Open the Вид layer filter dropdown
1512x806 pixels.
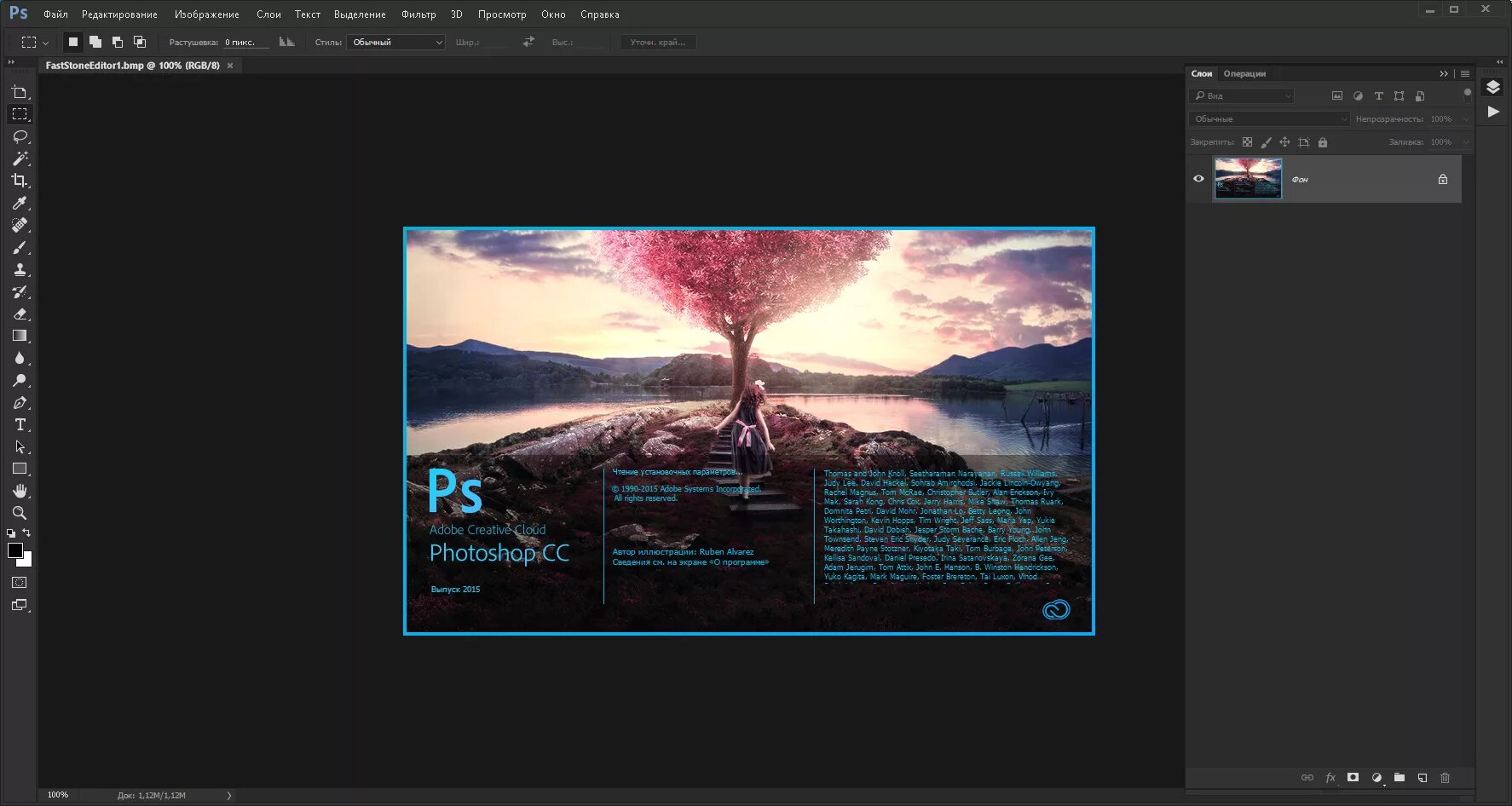[x=1242, y=96]
